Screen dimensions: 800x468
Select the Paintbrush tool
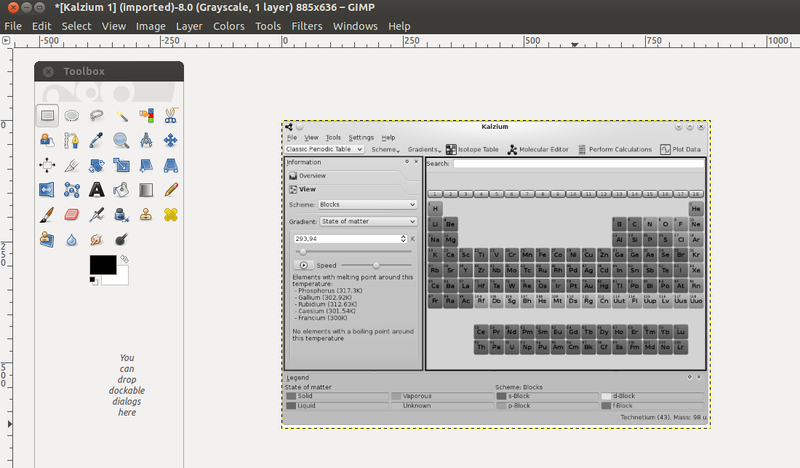(47, 214)
